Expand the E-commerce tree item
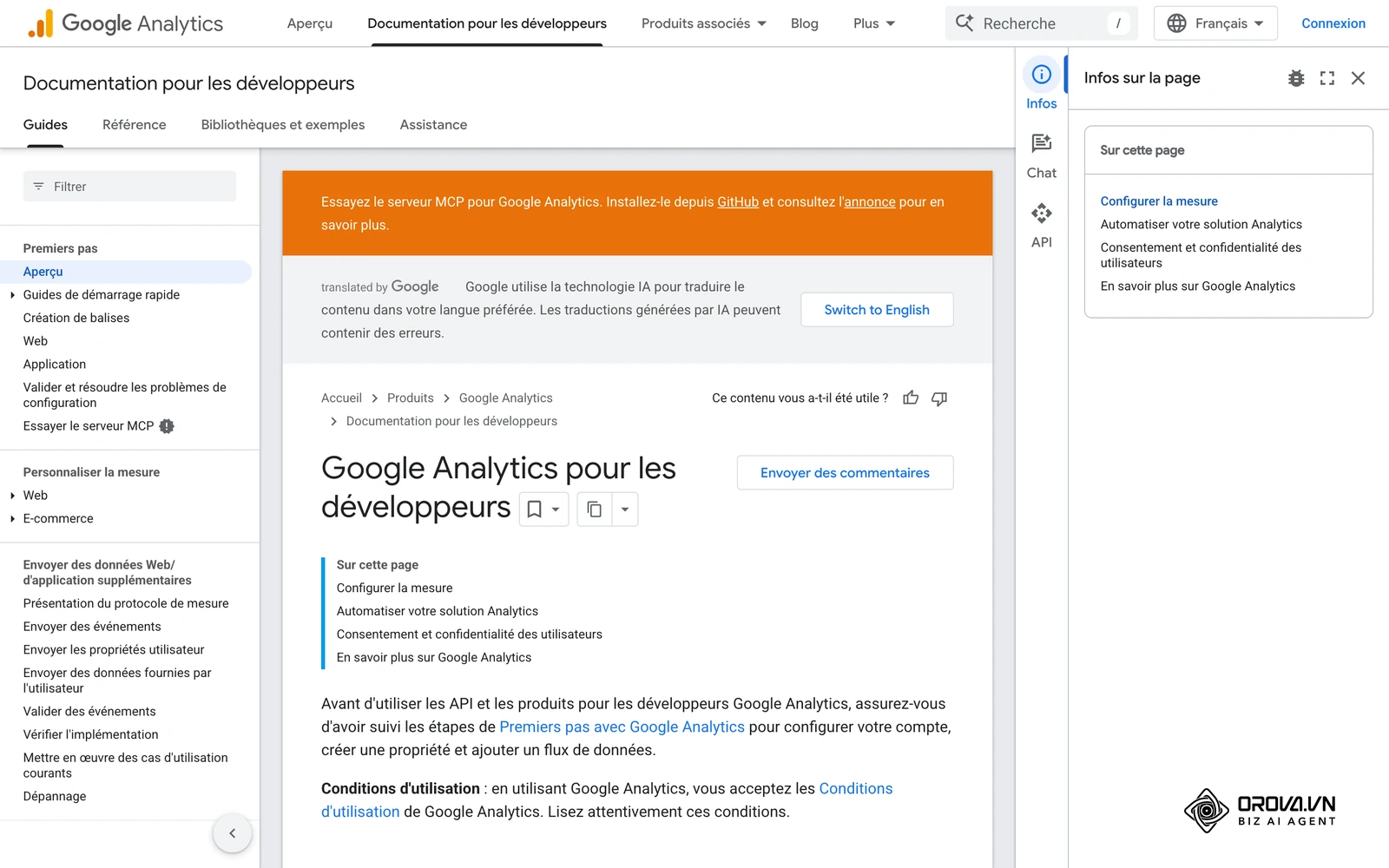 coord(12,519)
